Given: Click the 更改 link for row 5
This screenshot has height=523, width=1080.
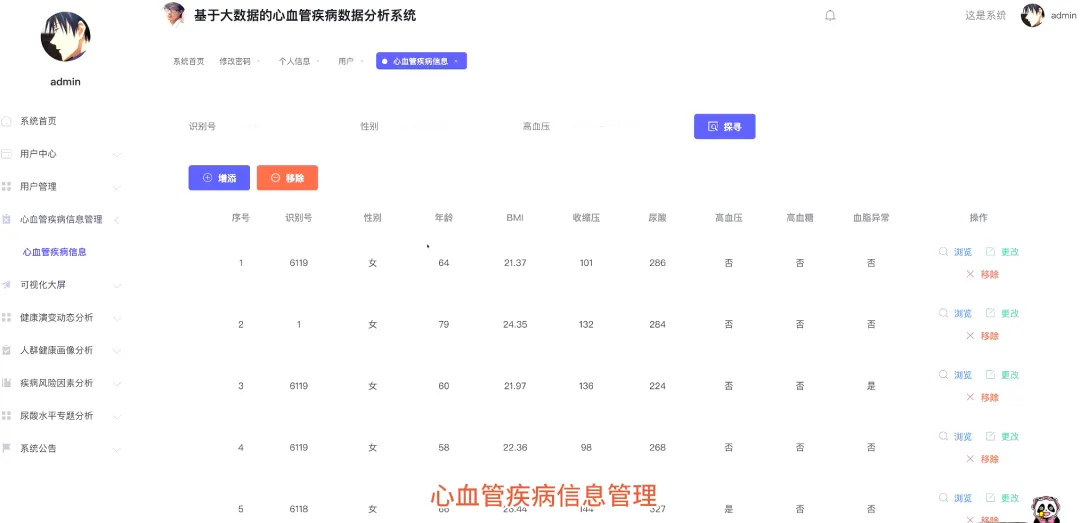Looking at the screenshot, I should click(1010, 498).
